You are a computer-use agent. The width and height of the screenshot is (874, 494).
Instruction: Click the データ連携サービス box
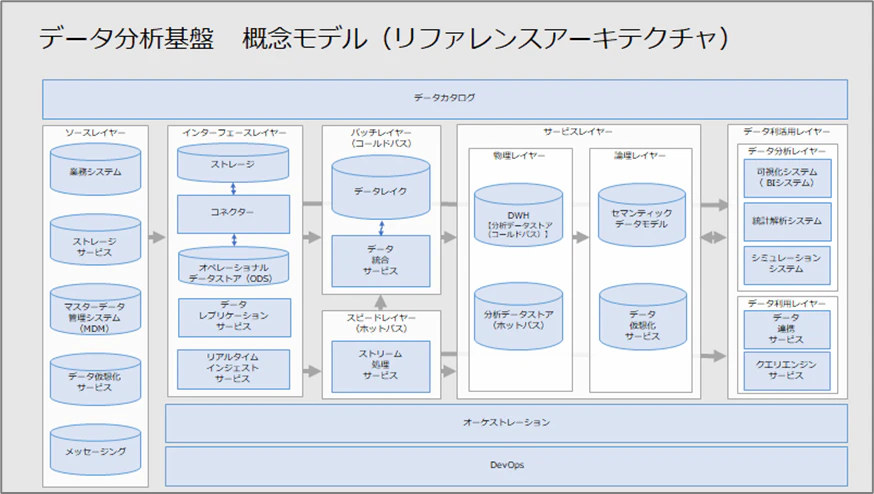tap(786, 329)
